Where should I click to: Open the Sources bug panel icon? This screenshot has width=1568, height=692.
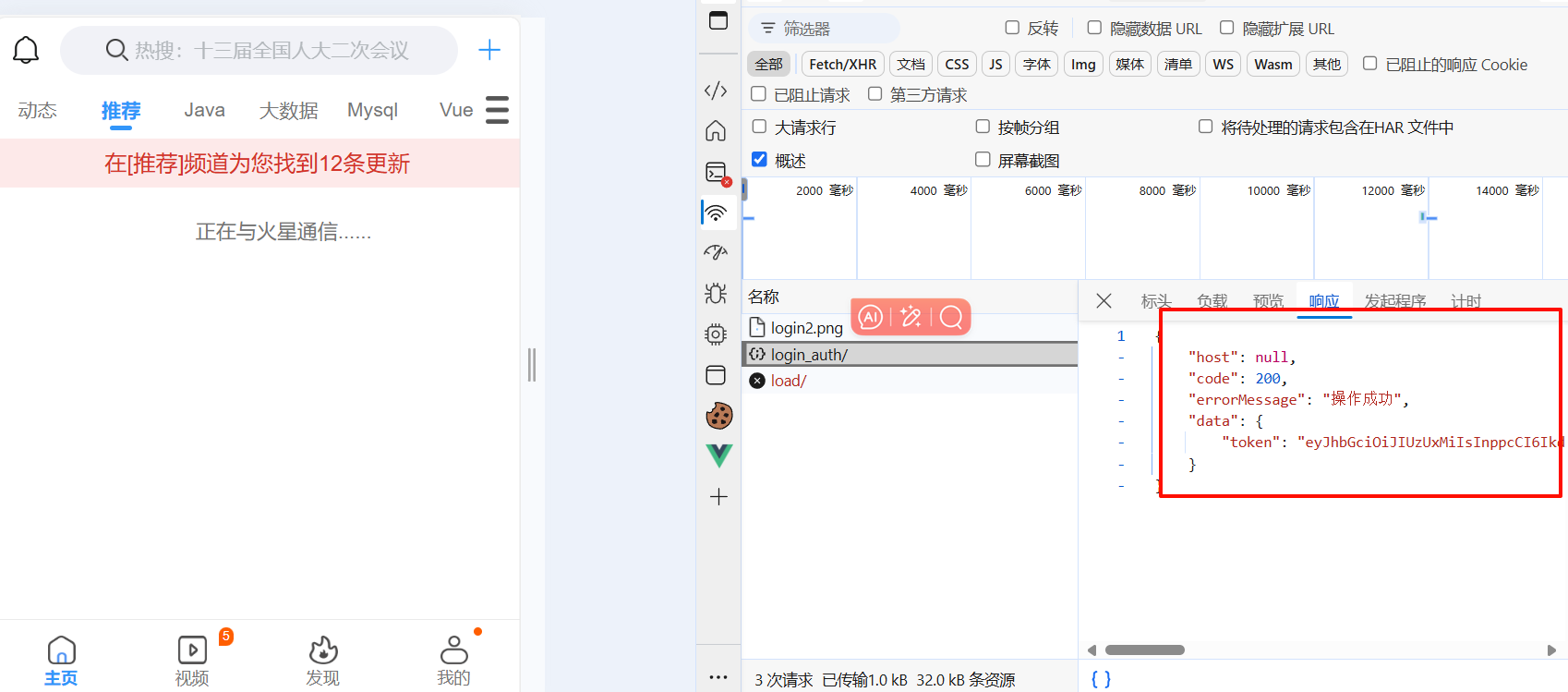point(716,294)
